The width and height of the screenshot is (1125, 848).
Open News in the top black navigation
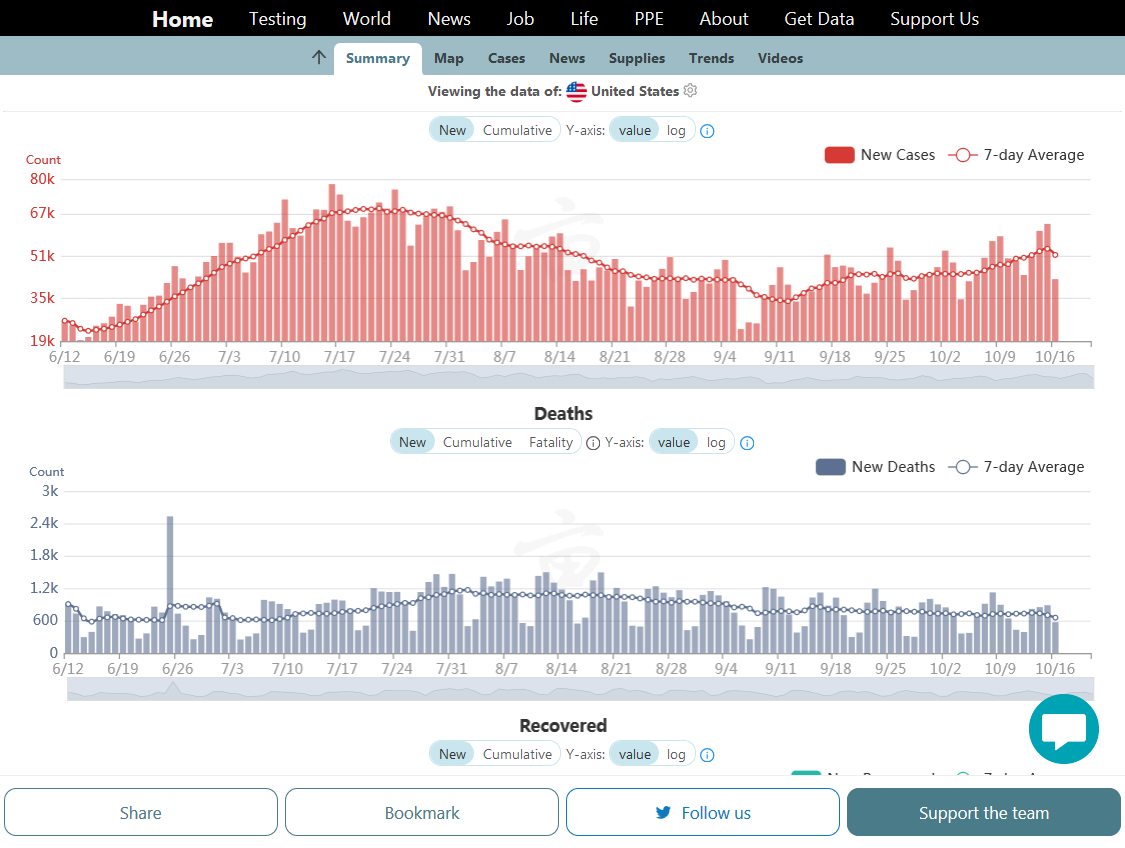[449, 19]
